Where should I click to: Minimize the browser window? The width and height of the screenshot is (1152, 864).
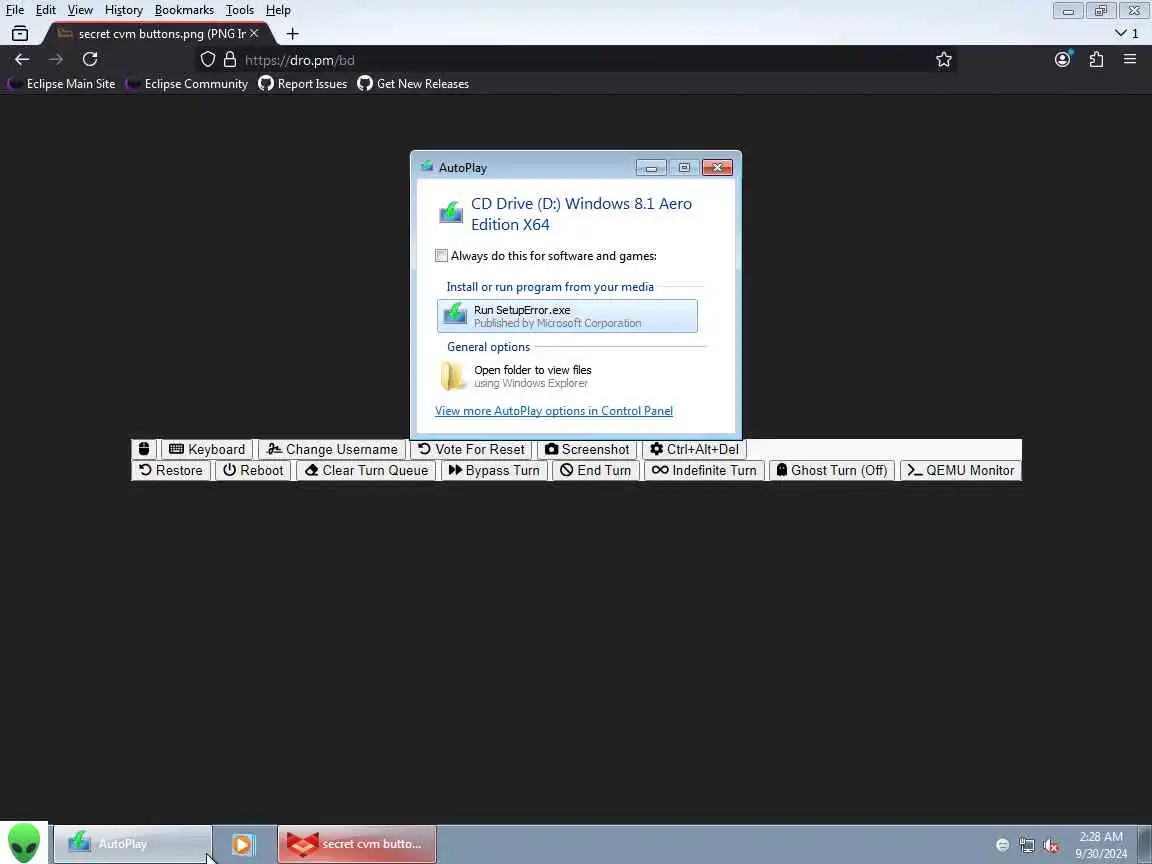(1068, 10)
